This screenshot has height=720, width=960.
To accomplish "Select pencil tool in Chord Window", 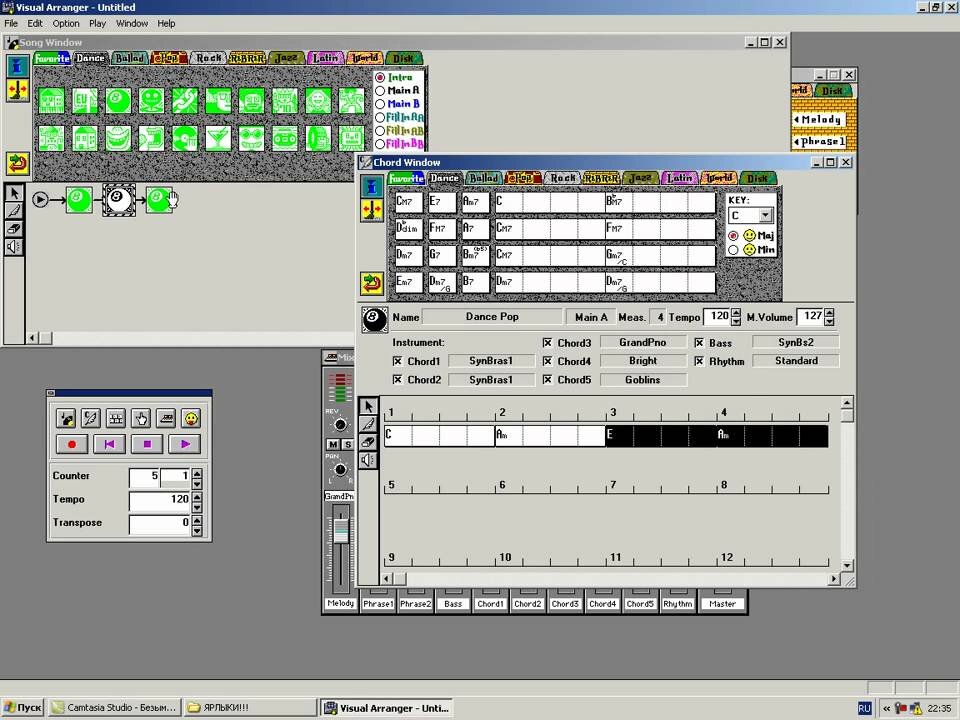I will tap(368, 424).
